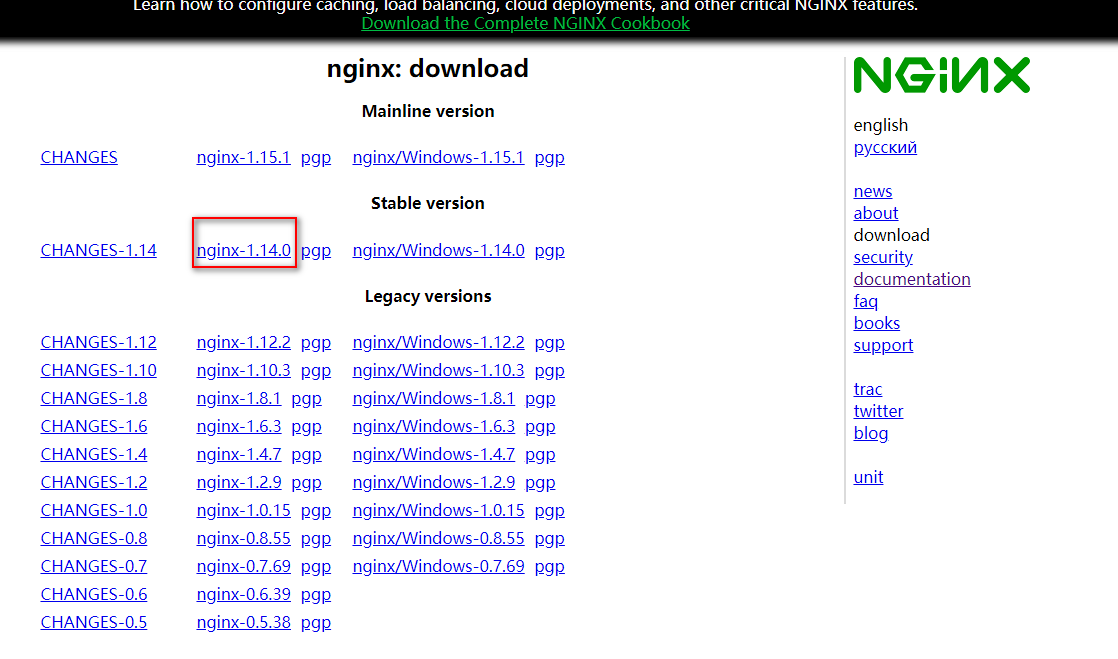Download nginx/Windows-1.12.2

coord(439,342)
